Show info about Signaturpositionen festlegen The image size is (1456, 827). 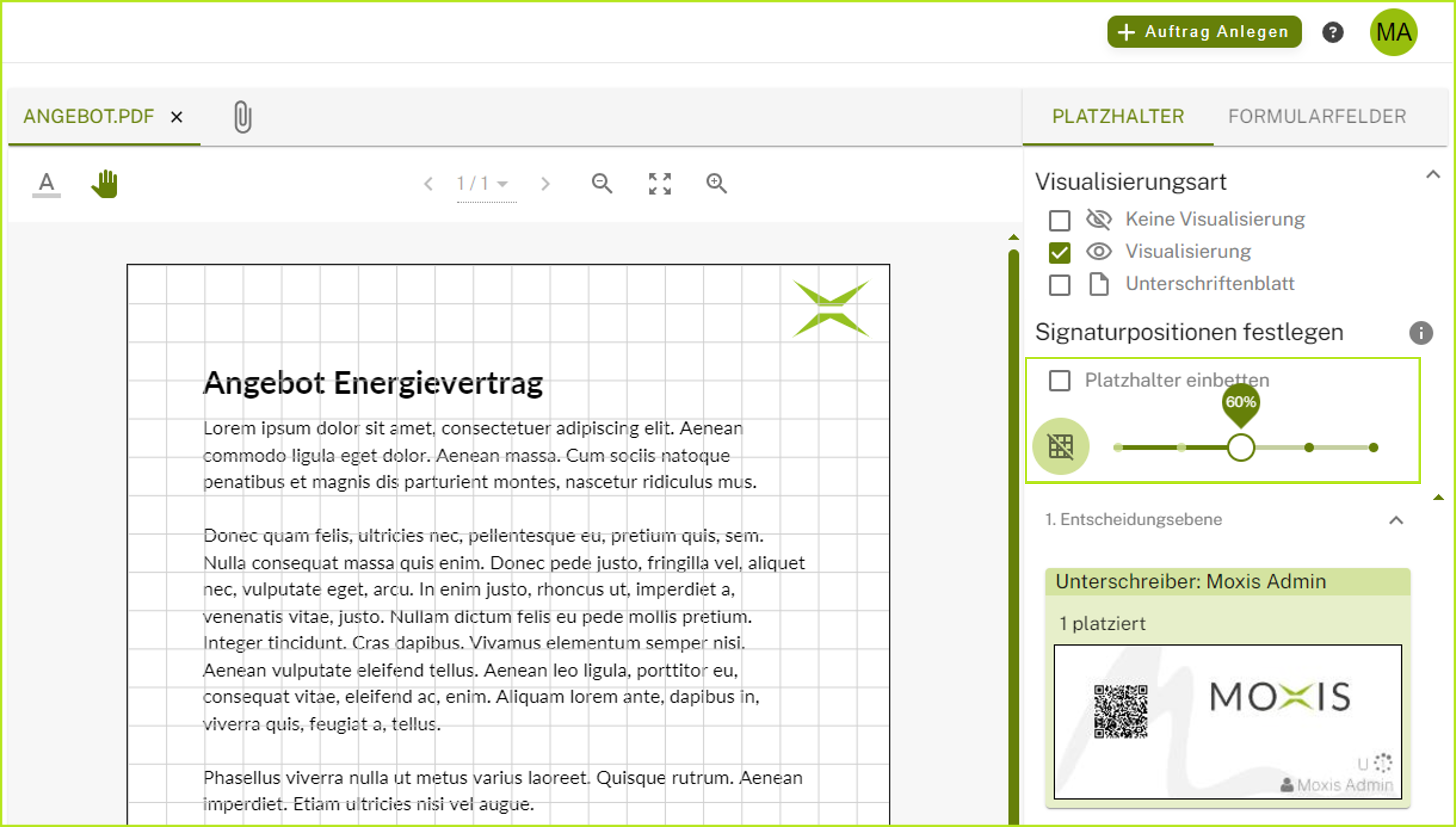1421,333
